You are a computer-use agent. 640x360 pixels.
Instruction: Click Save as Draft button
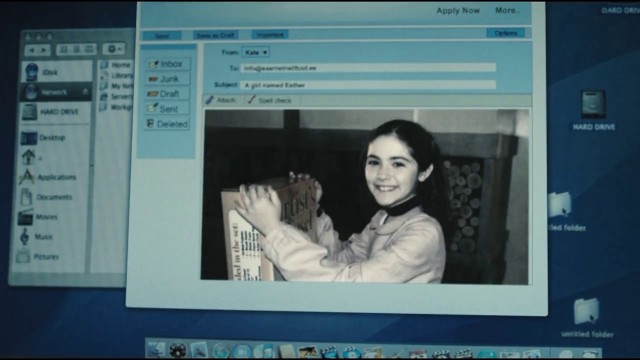[x=215, y=36]
